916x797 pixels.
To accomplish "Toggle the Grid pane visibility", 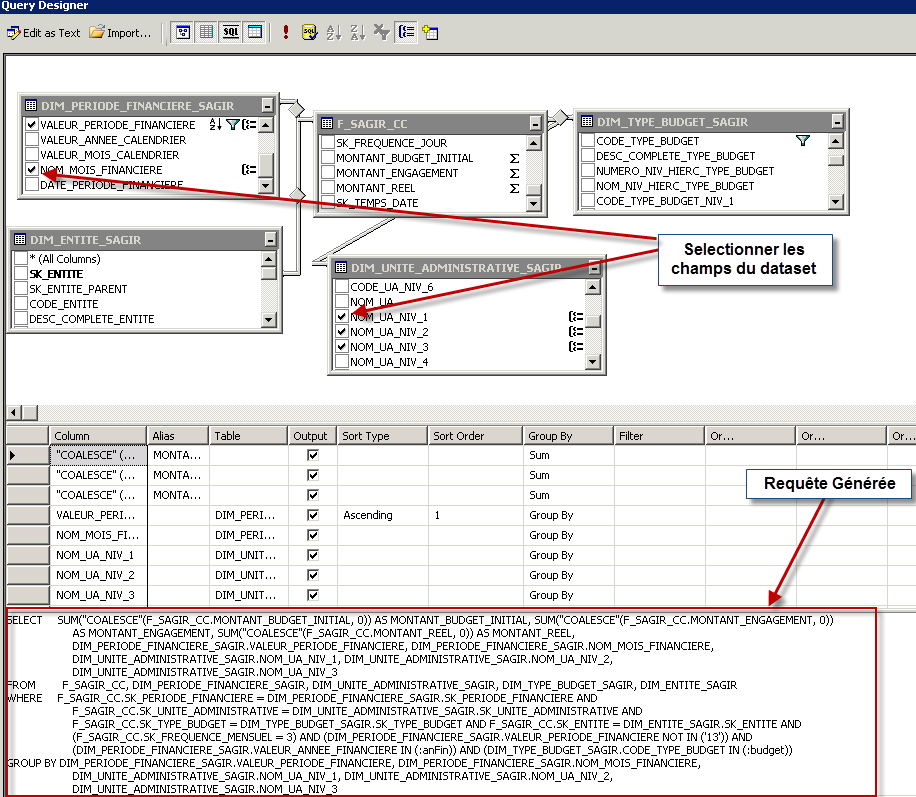I will click(x=205, y=32).
